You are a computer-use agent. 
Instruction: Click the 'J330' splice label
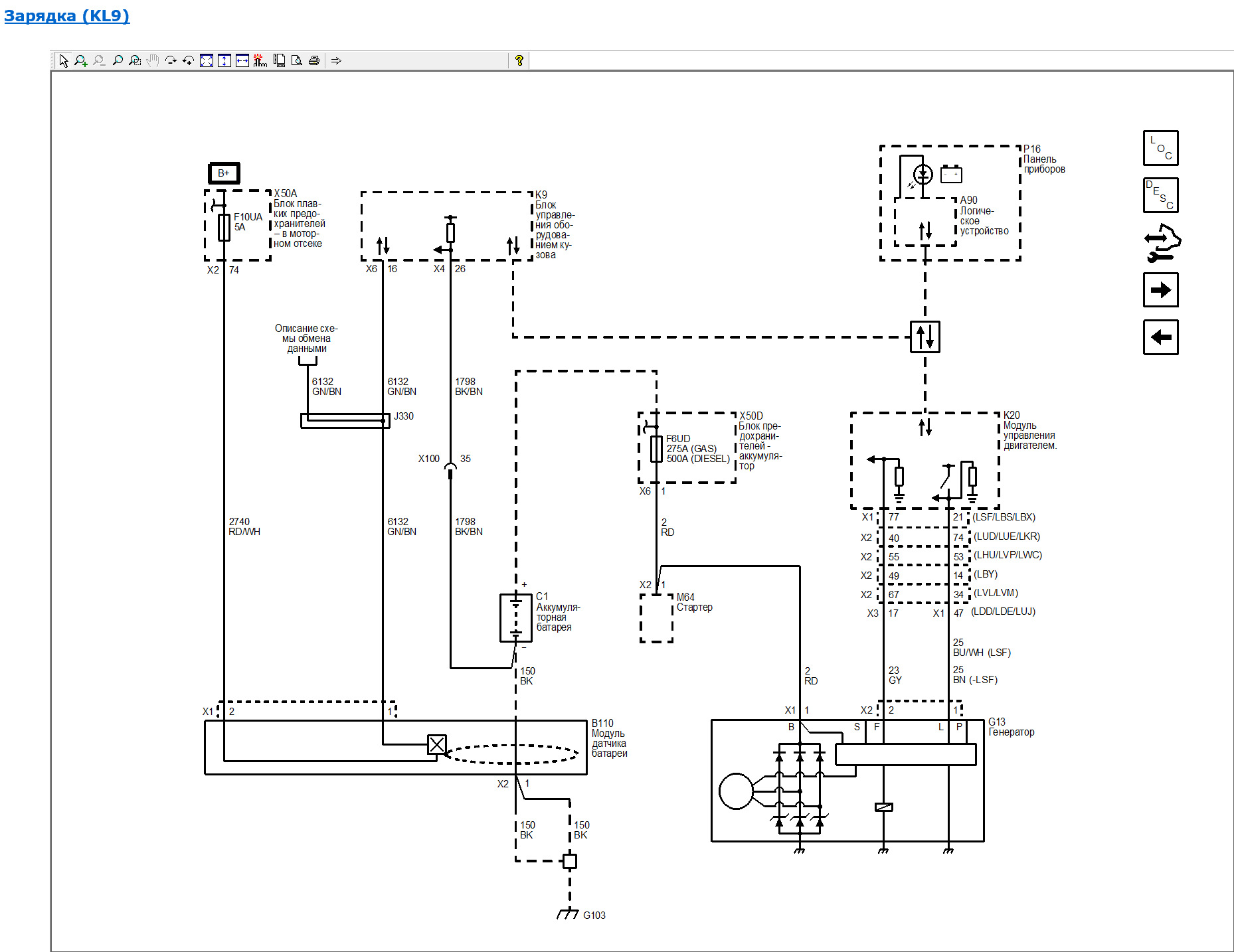point(403,416)
